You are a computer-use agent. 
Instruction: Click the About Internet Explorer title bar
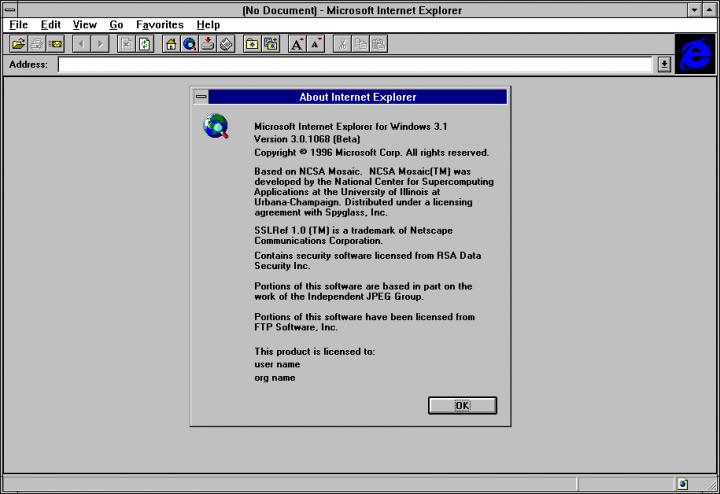tap(358, 97)
